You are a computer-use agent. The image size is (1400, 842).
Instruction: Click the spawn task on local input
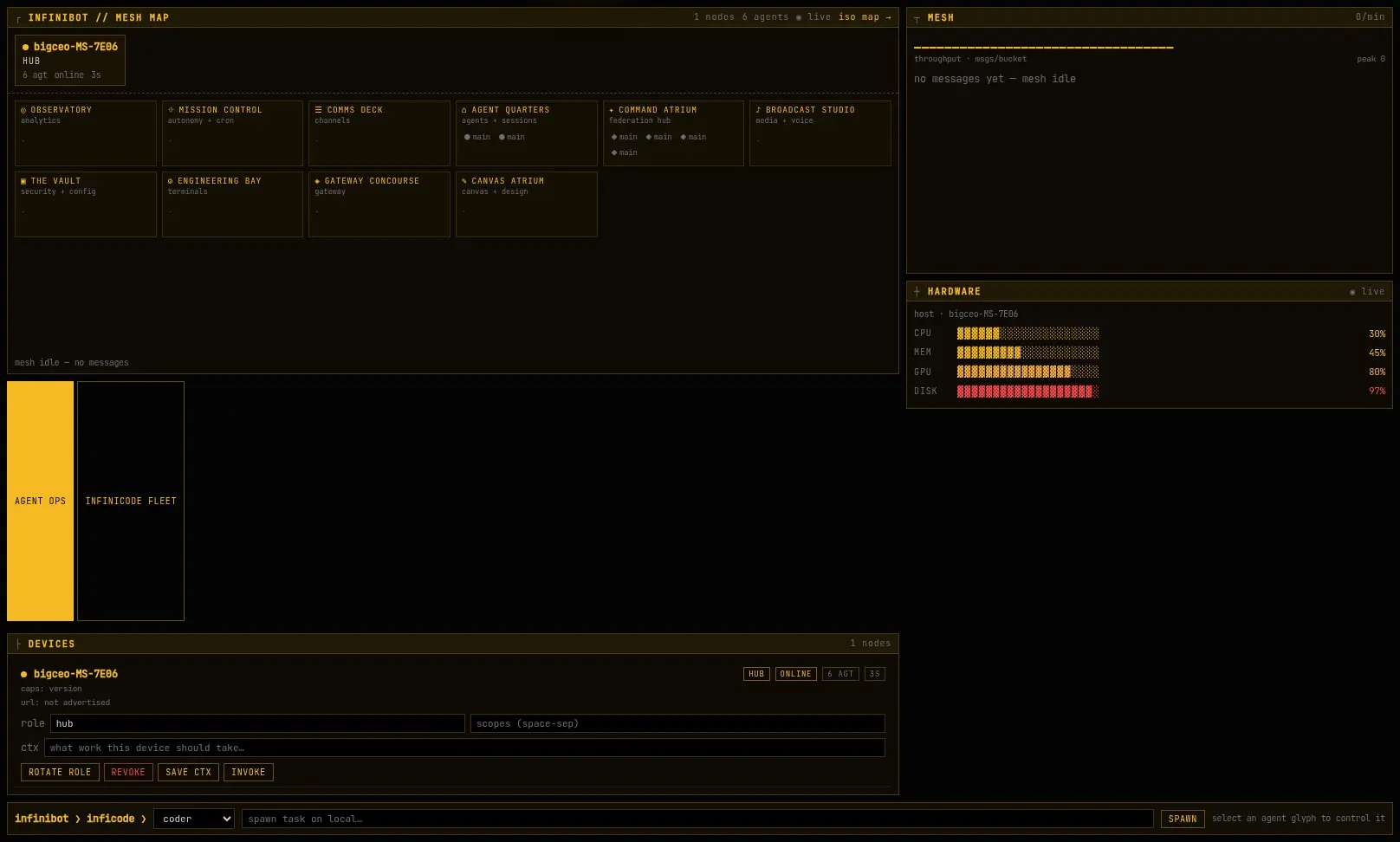coord(697,819)
